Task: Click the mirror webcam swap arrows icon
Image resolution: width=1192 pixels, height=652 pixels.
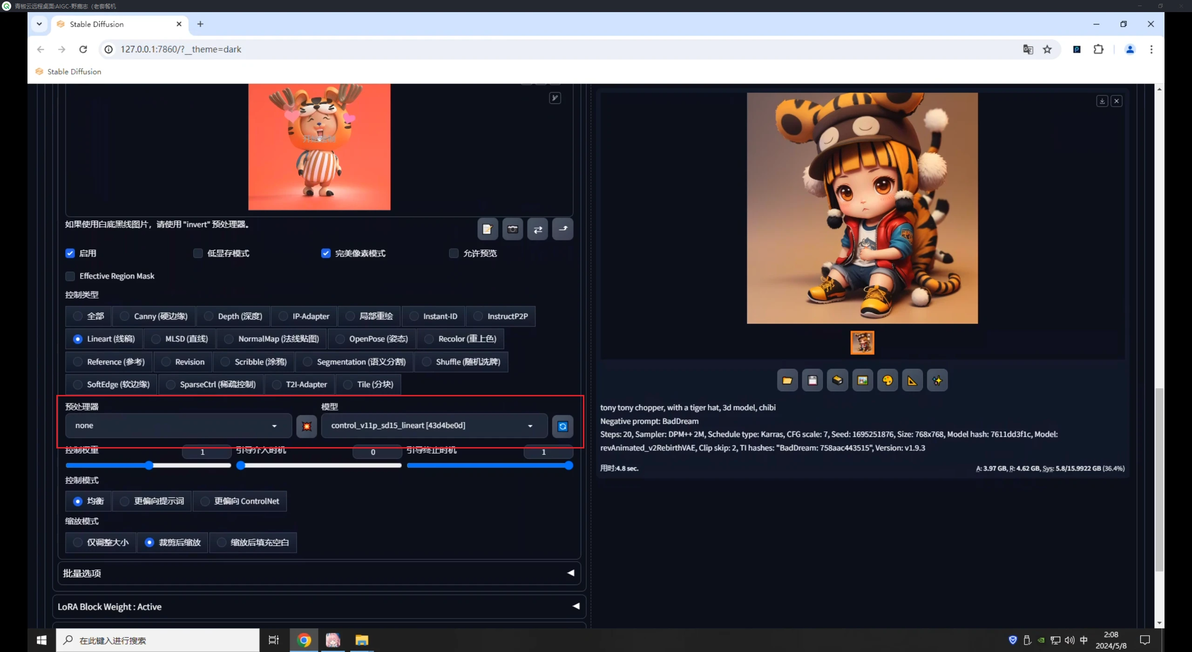Action: pos(537,229)
